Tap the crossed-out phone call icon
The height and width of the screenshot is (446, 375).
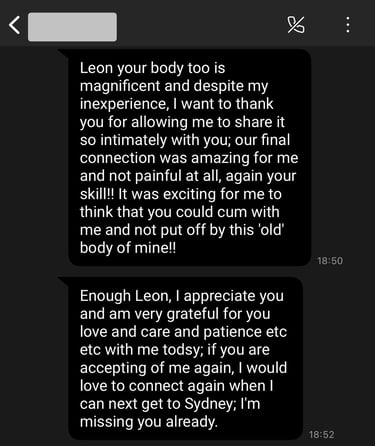296,25
